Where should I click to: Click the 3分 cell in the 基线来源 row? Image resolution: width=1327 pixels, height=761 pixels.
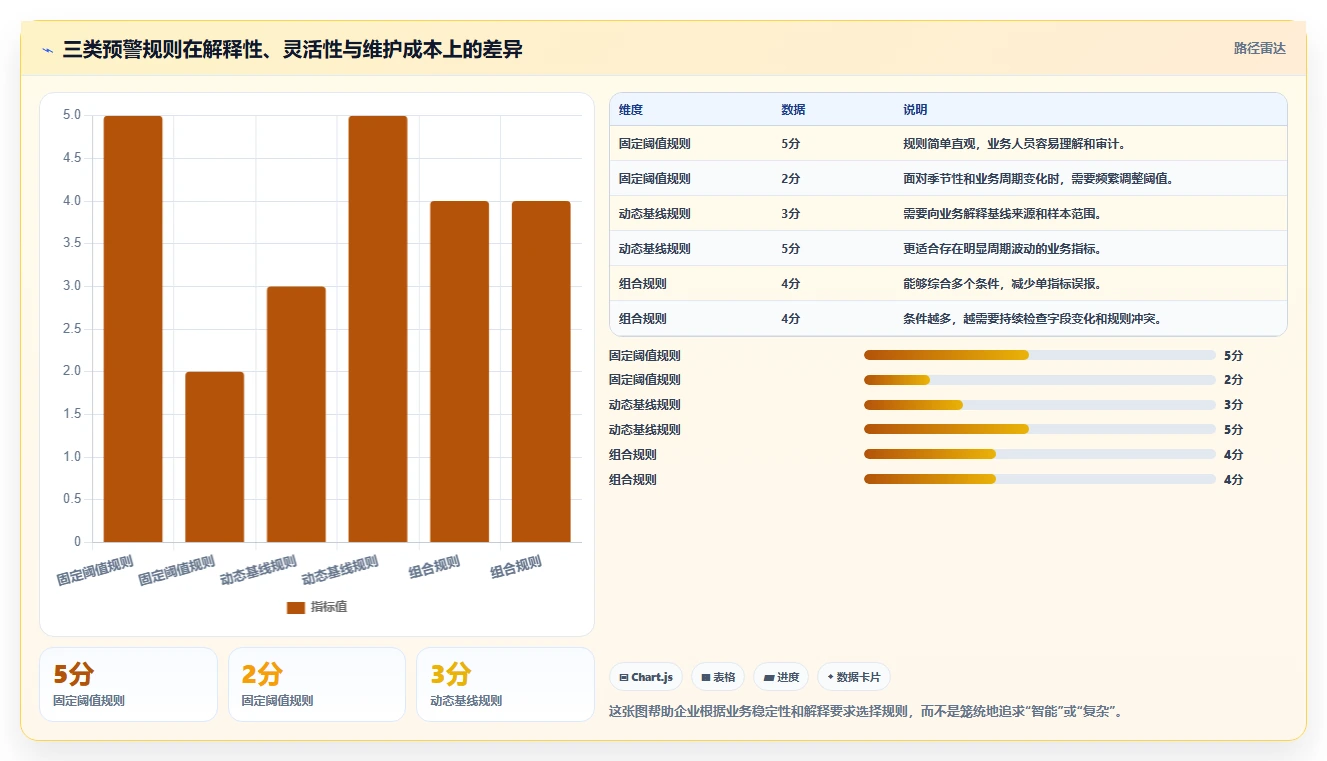[791, 214]
